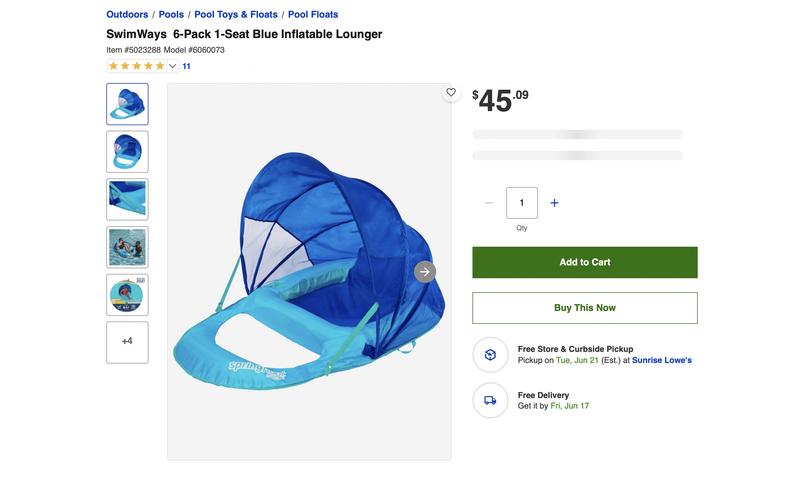Expand +4 more images tile

point(128,342)
